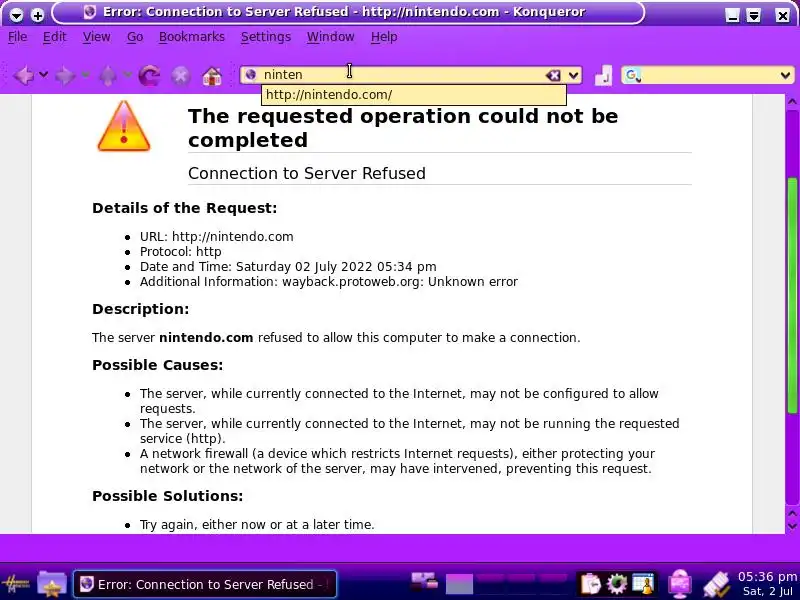800x600 pixels.
Task: Click the 'Possible Causes:' heading
Action: tap(158, 365)
